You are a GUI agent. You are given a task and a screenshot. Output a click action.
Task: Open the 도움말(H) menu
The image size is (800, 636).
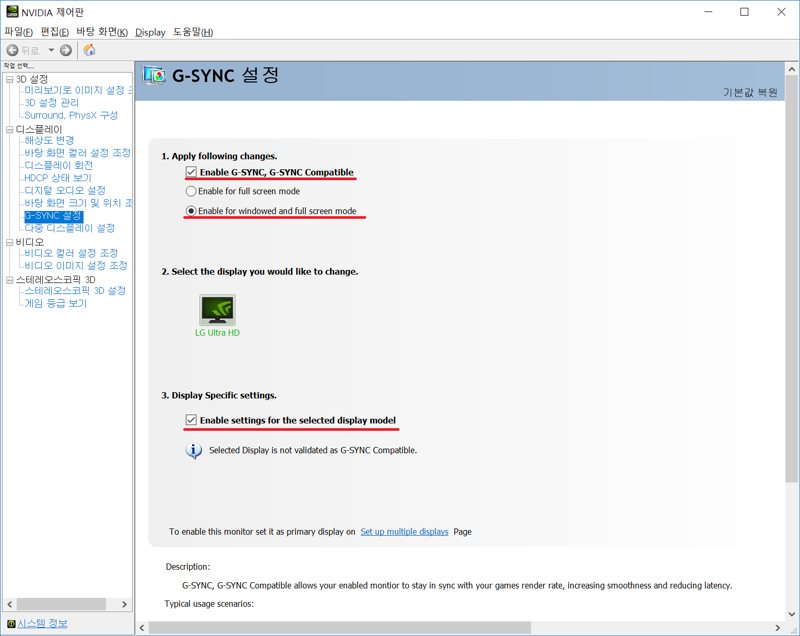193,32
